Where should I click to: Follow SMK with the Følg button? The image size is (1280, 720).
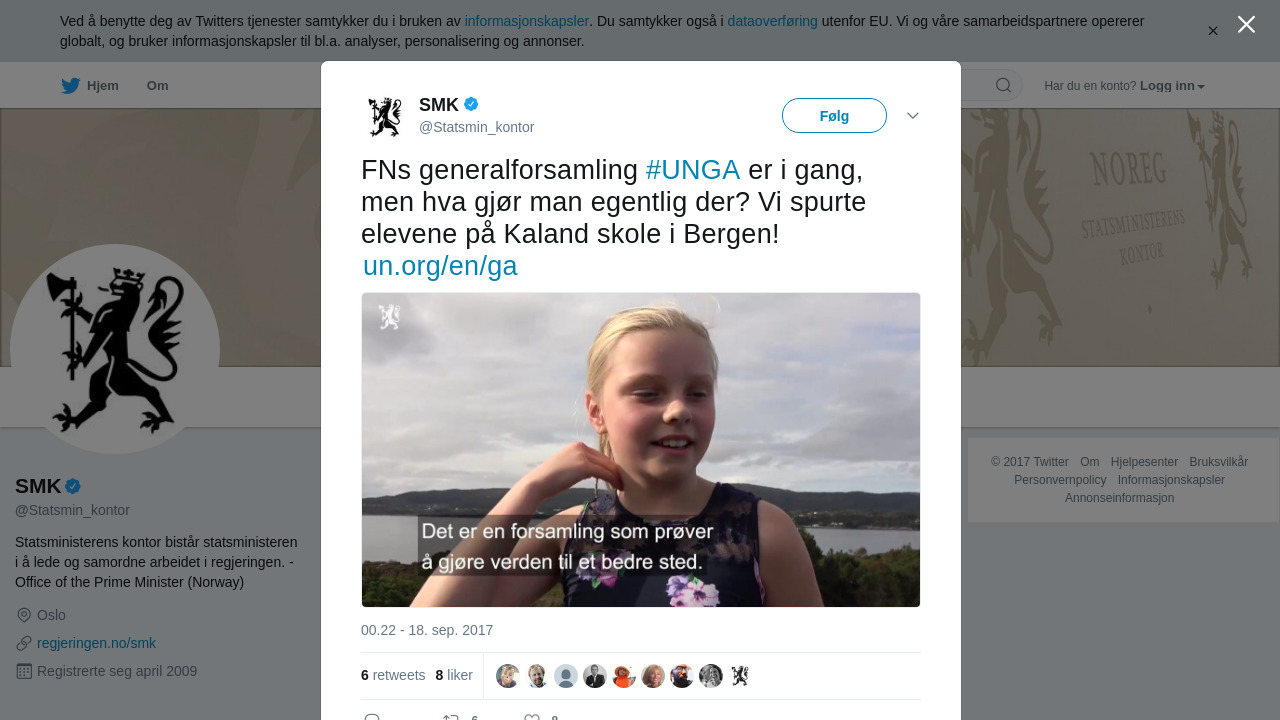[834, 116]
